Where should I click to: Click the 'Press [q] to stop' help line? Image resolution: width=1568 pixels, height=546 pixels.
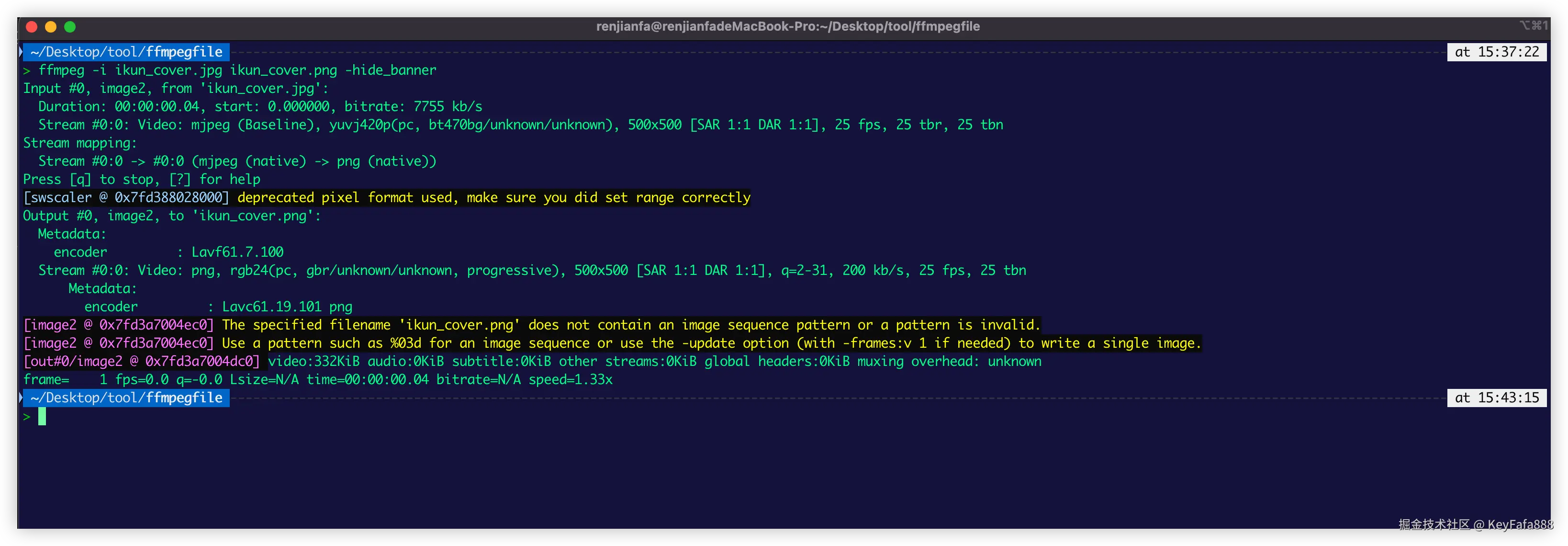[141, 179]
